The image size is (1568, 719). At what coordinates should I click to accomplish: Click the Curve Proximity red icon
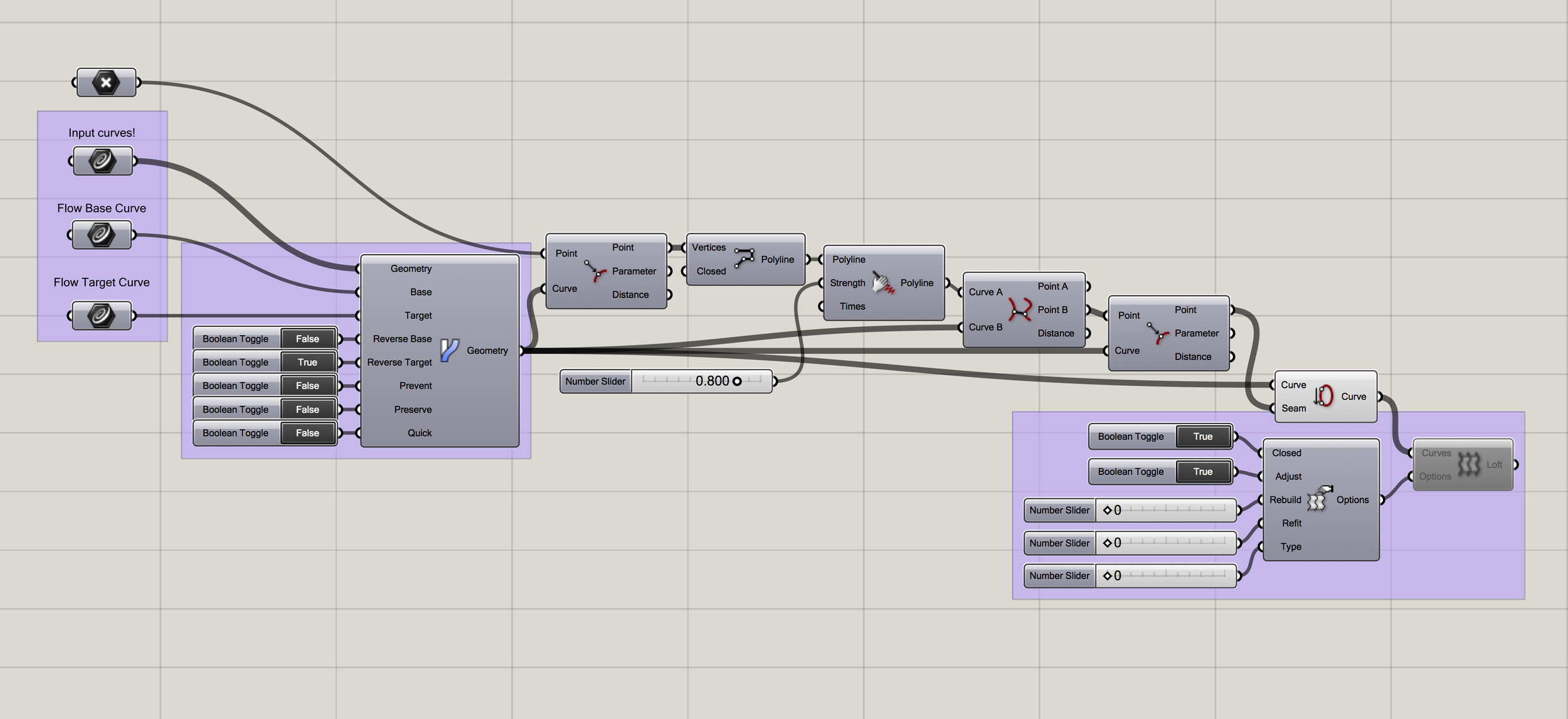1020,310
